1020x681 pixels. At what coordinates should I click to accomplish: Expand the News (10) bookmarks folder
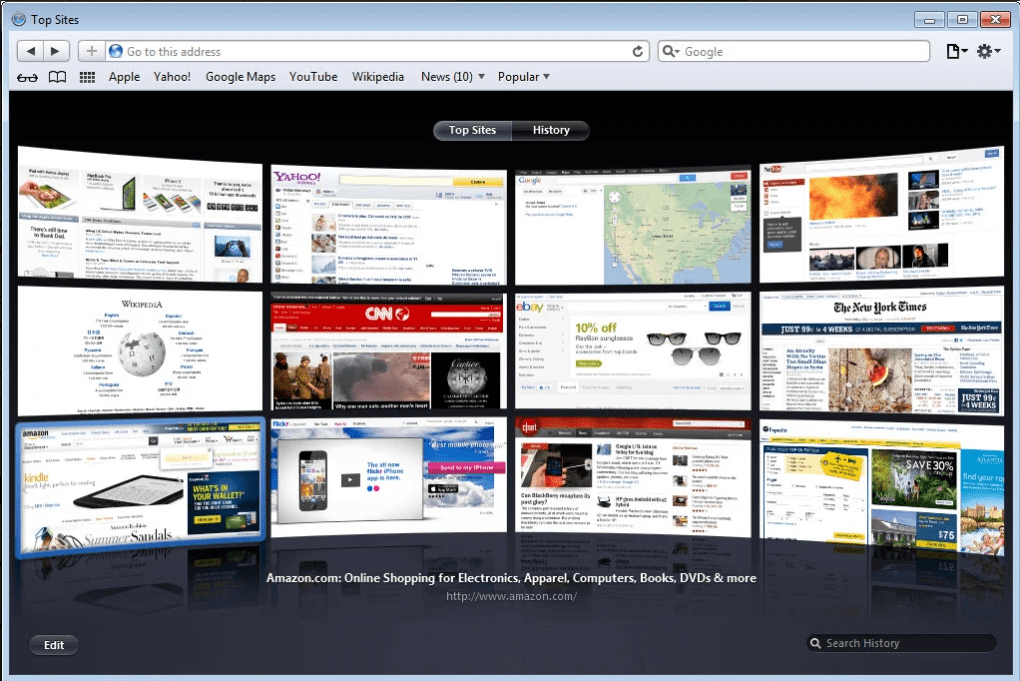452,77
